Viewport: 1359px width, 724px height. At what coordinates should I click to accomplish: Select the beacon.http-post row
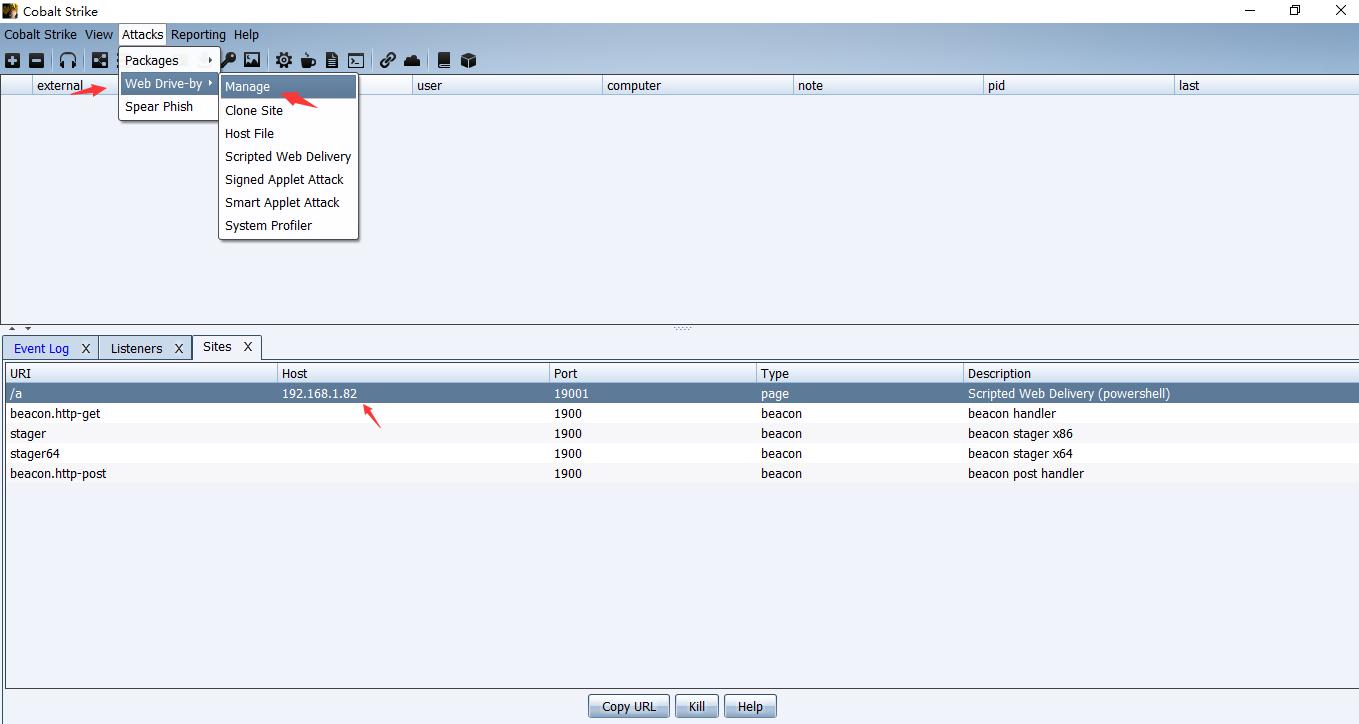[x=682, y=473]
